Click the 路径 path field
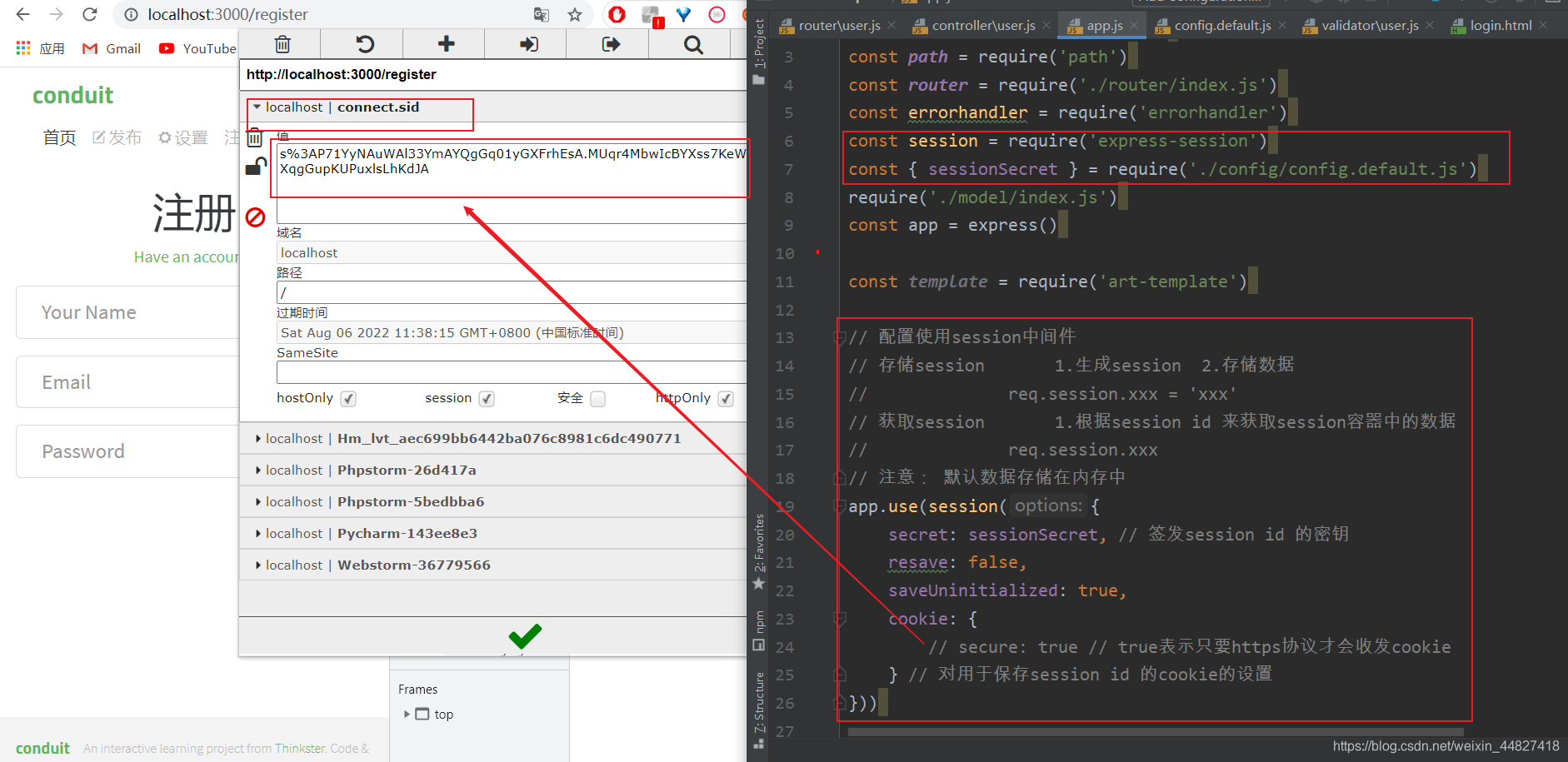 [x=512, y=292]
